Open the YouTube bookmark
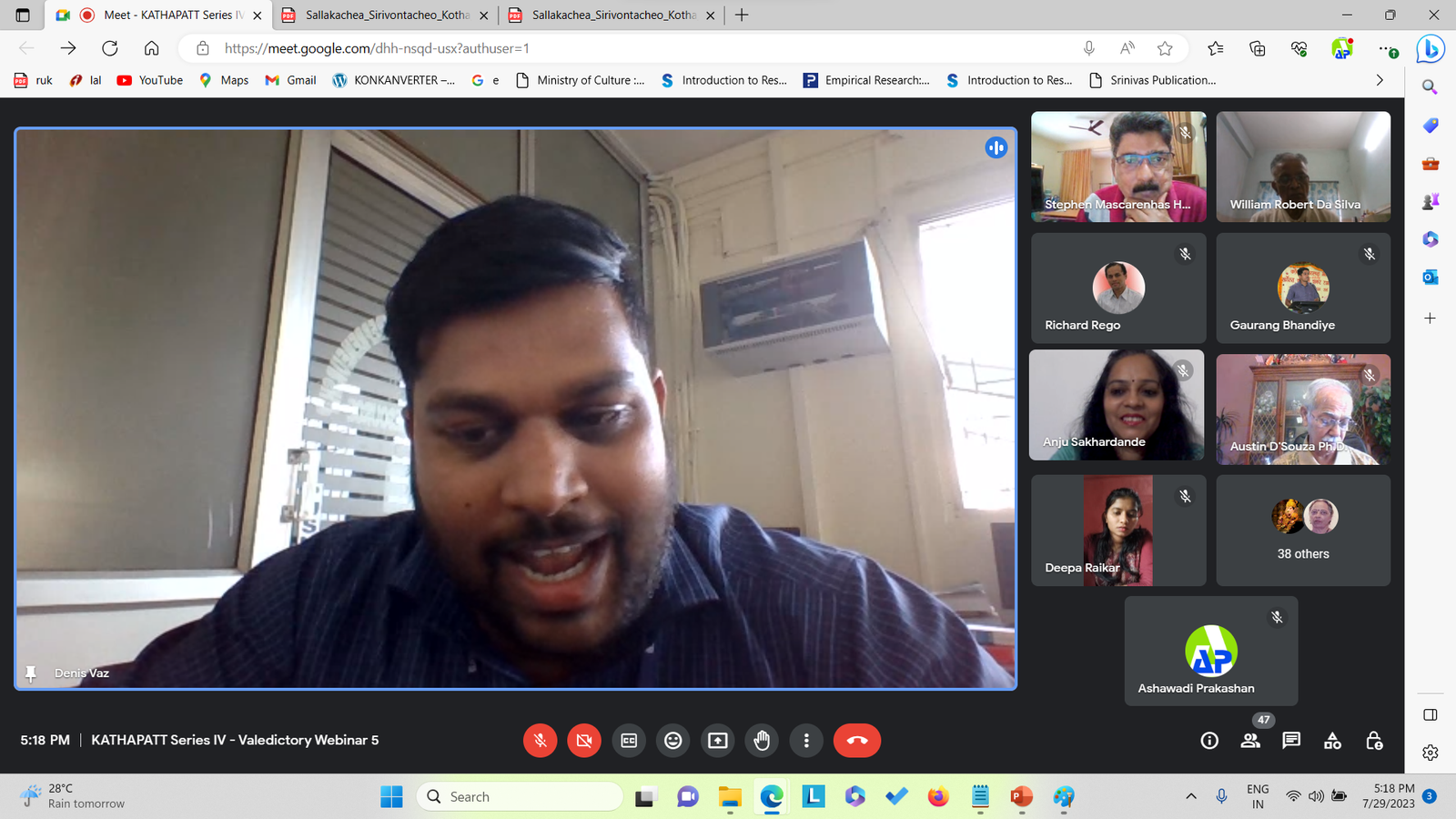Screen dimensions: 1456x819 pos(150,80)
